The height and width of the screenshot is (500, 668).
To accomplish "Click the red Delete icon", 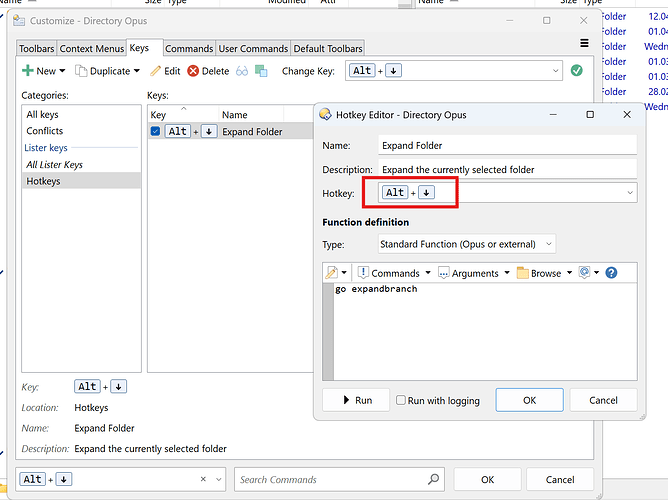I will [x=193, y=71].
